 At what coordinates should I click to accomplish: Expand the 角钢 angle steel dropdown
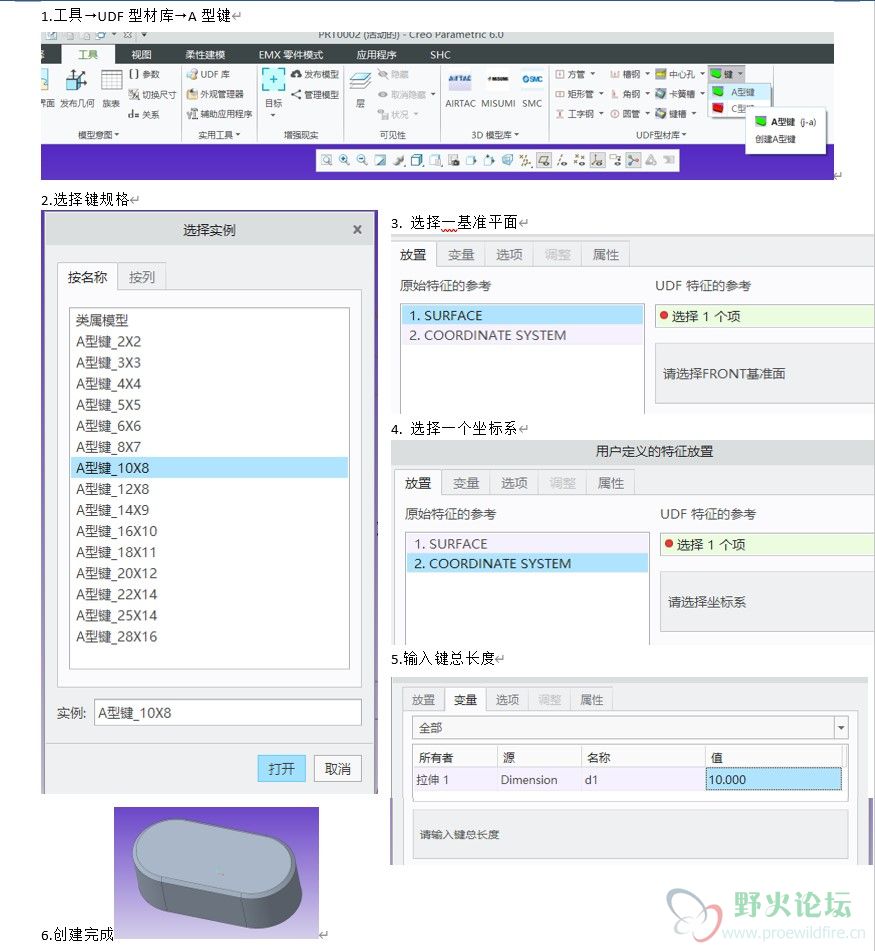click(x=648, y=94)
